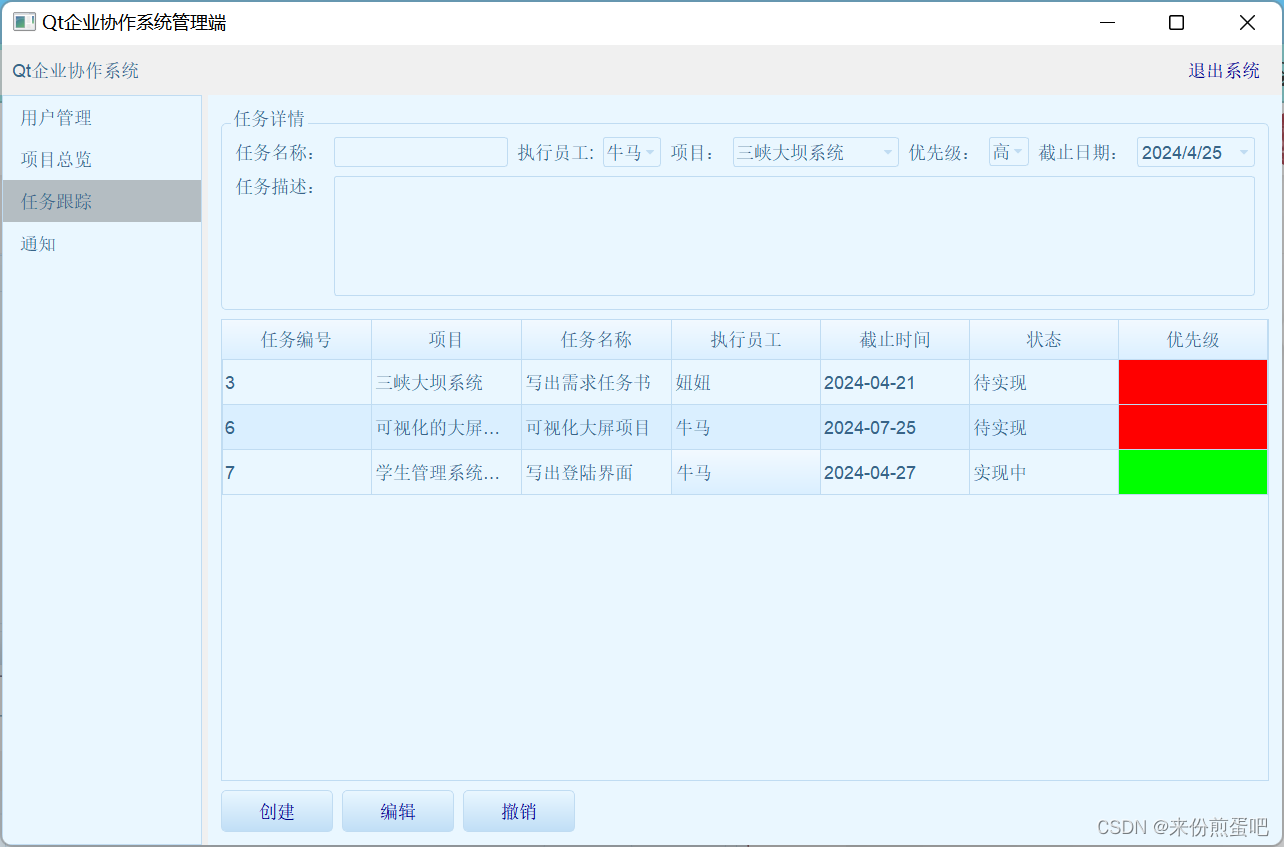The width and height of the screenshot is (1284, 847).
Task: Open the 项目总览 view
Action: point(53,159)
